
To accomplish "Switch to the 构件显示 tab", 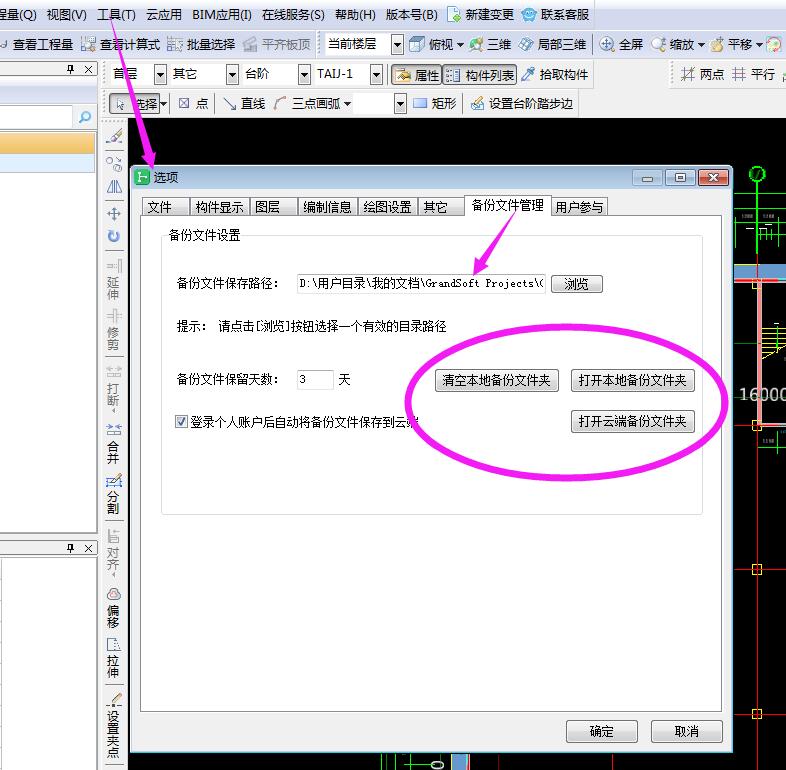I will pyautogui.click(x=219, y=207).
